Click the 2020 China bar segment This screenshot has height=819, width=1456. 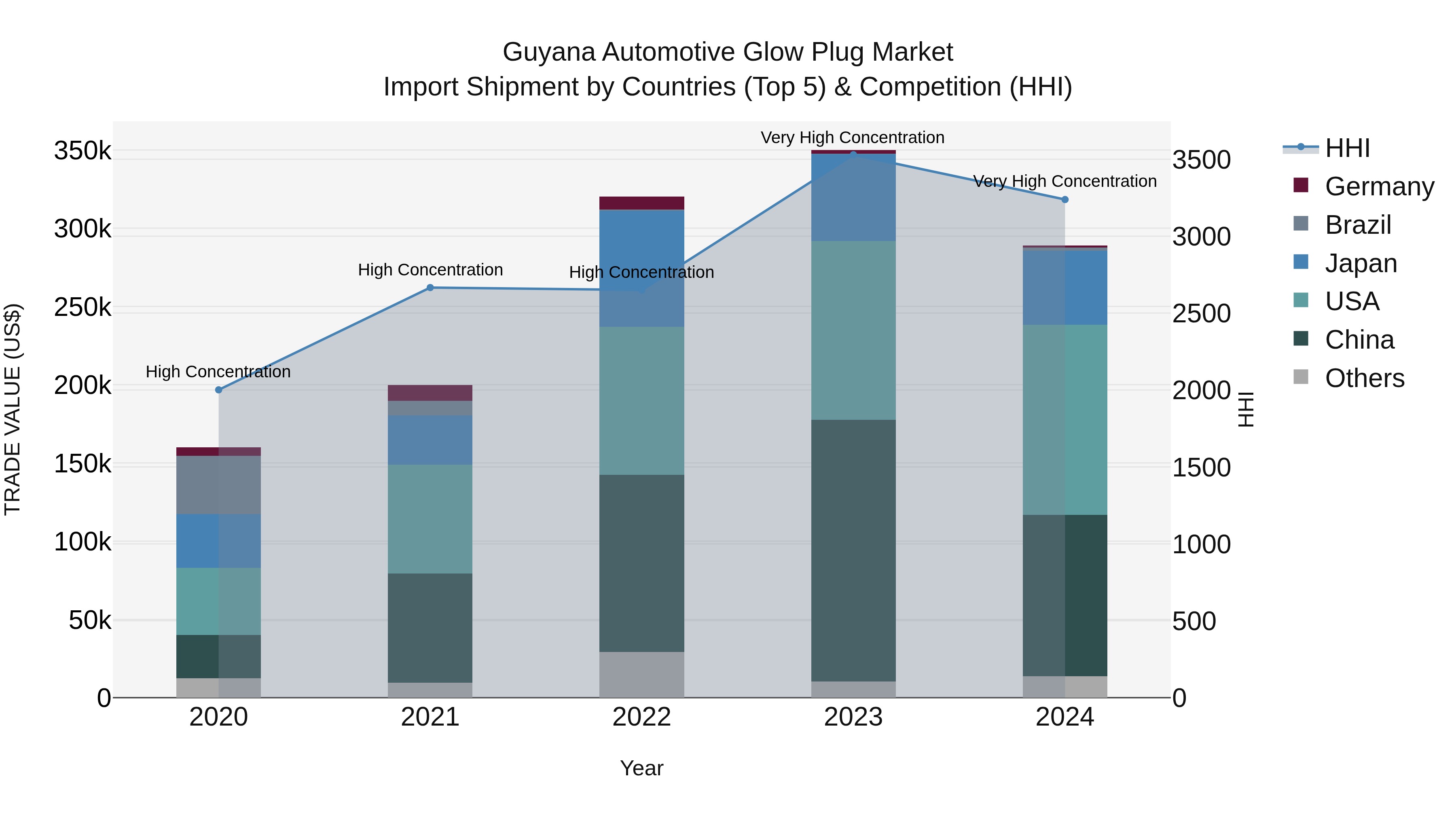(x=219, y=657)
